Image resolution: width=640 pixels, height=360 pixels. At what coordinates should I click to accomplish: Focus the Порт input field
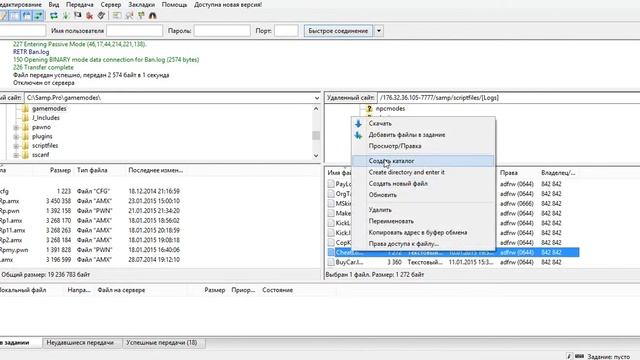pyautogui.click(x=286, y=31)
